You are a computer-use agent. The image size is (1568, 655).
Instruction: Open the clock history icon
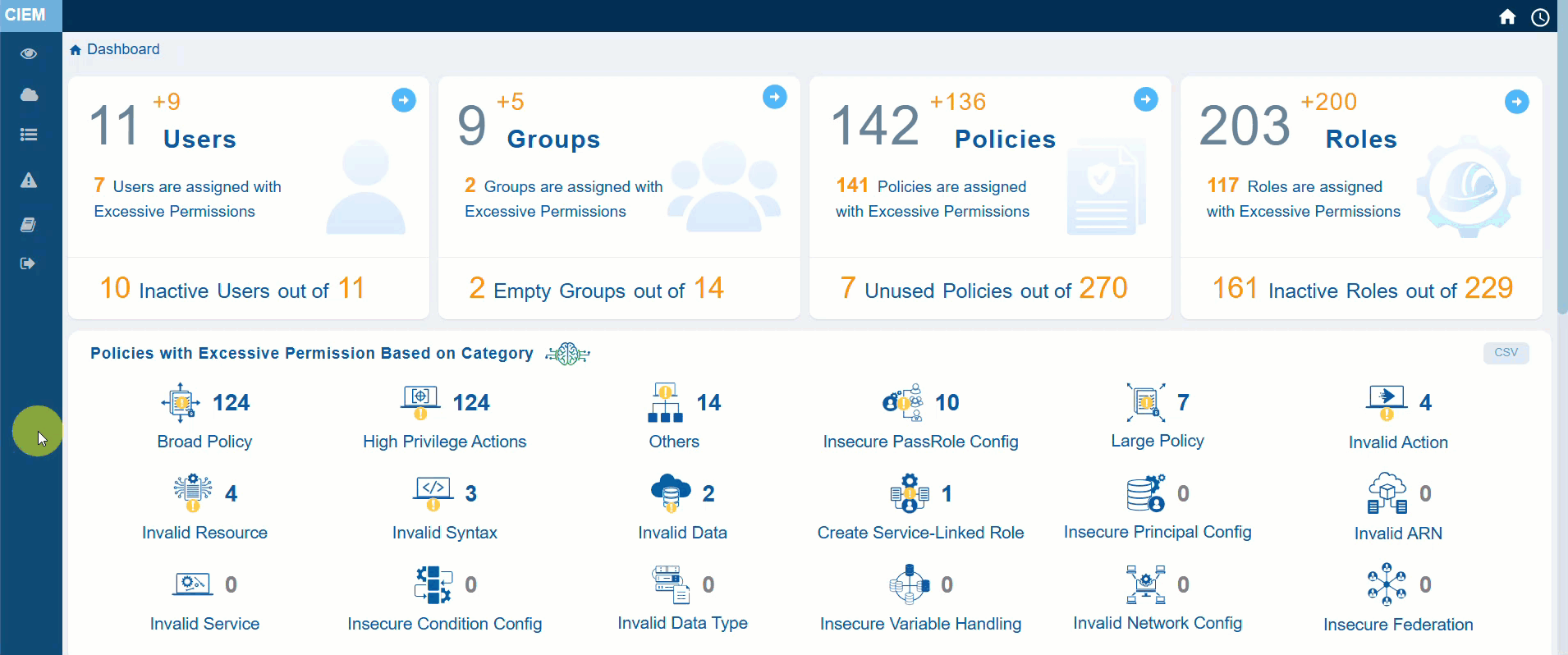(1540, 17)
